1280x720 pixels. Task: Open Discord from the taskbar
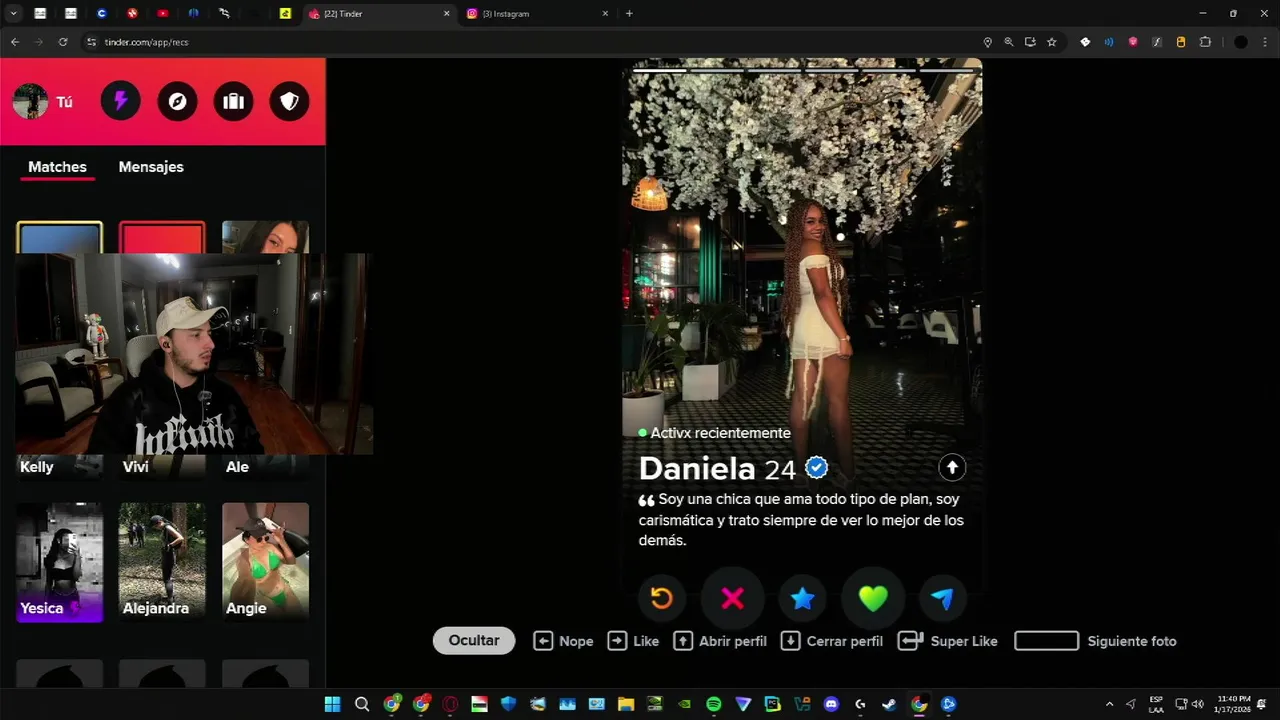pyautogui.click(x=831, y=704)
